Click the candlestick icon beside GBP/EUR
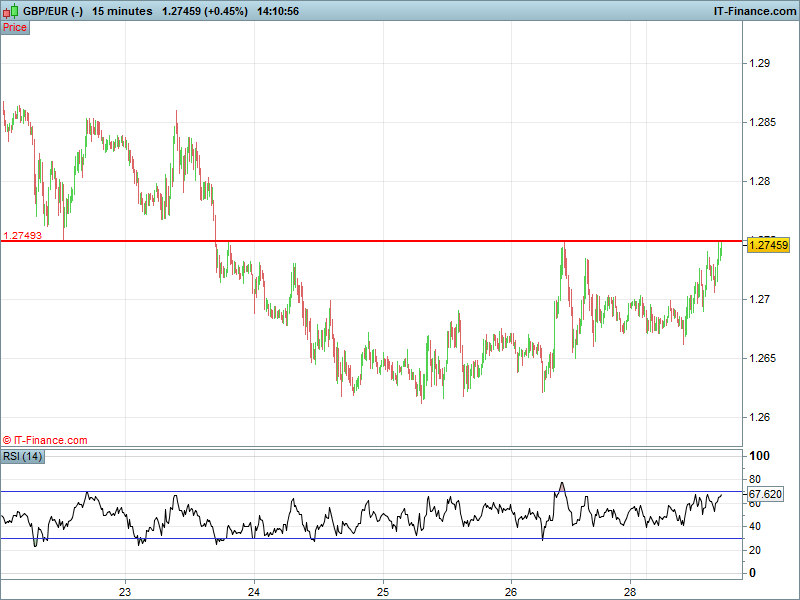 pyautogui.click(x=12, y=11)
